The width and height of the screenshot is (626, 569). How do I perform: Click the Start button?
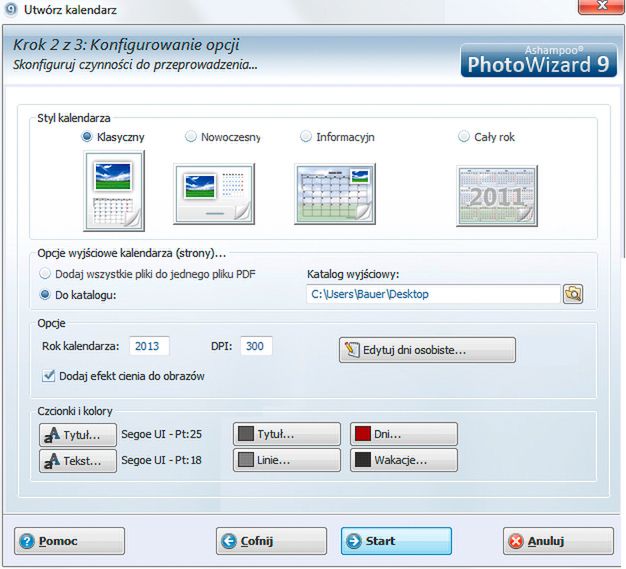(x=396, y=541)
